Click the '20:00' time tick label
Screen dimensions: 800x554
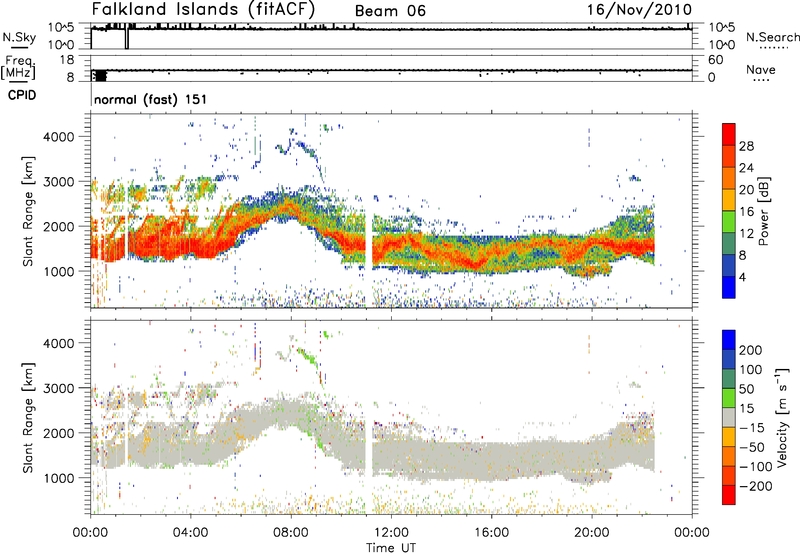click(591, 532)
